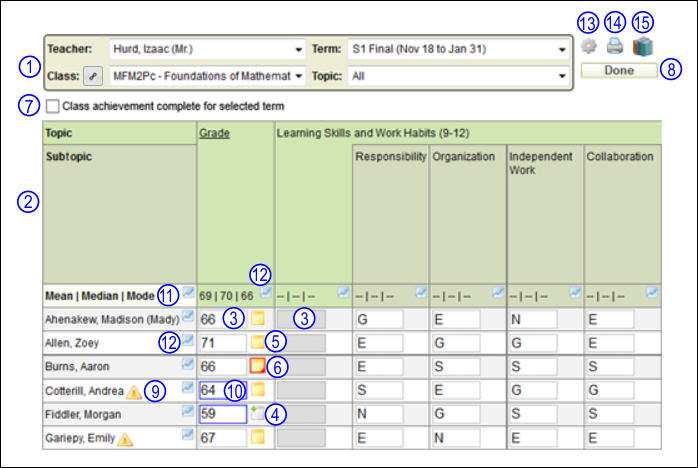Click Collaboration field for Gariepy, Emily
Viewport: 698px width, 468px height.
(610, 437)
